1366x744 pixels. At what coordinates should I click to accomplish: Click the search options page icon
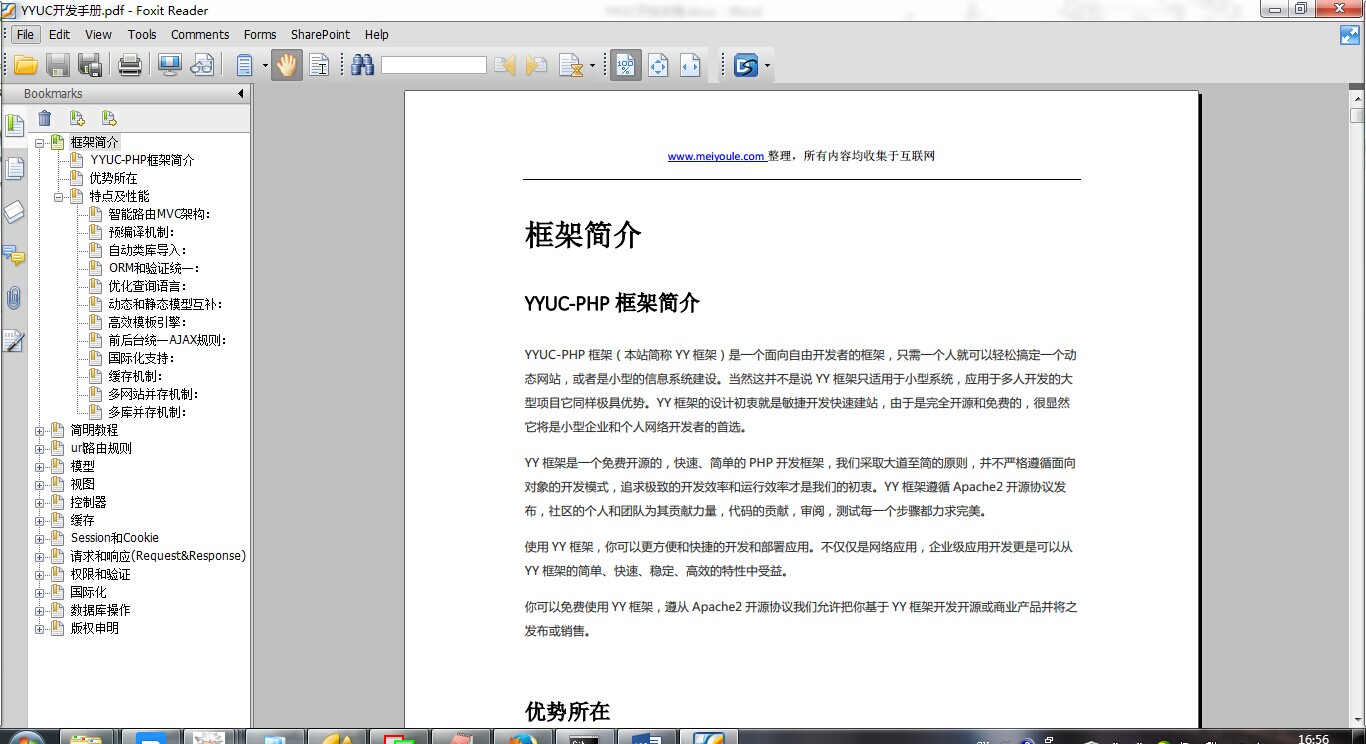pos(571,66)
